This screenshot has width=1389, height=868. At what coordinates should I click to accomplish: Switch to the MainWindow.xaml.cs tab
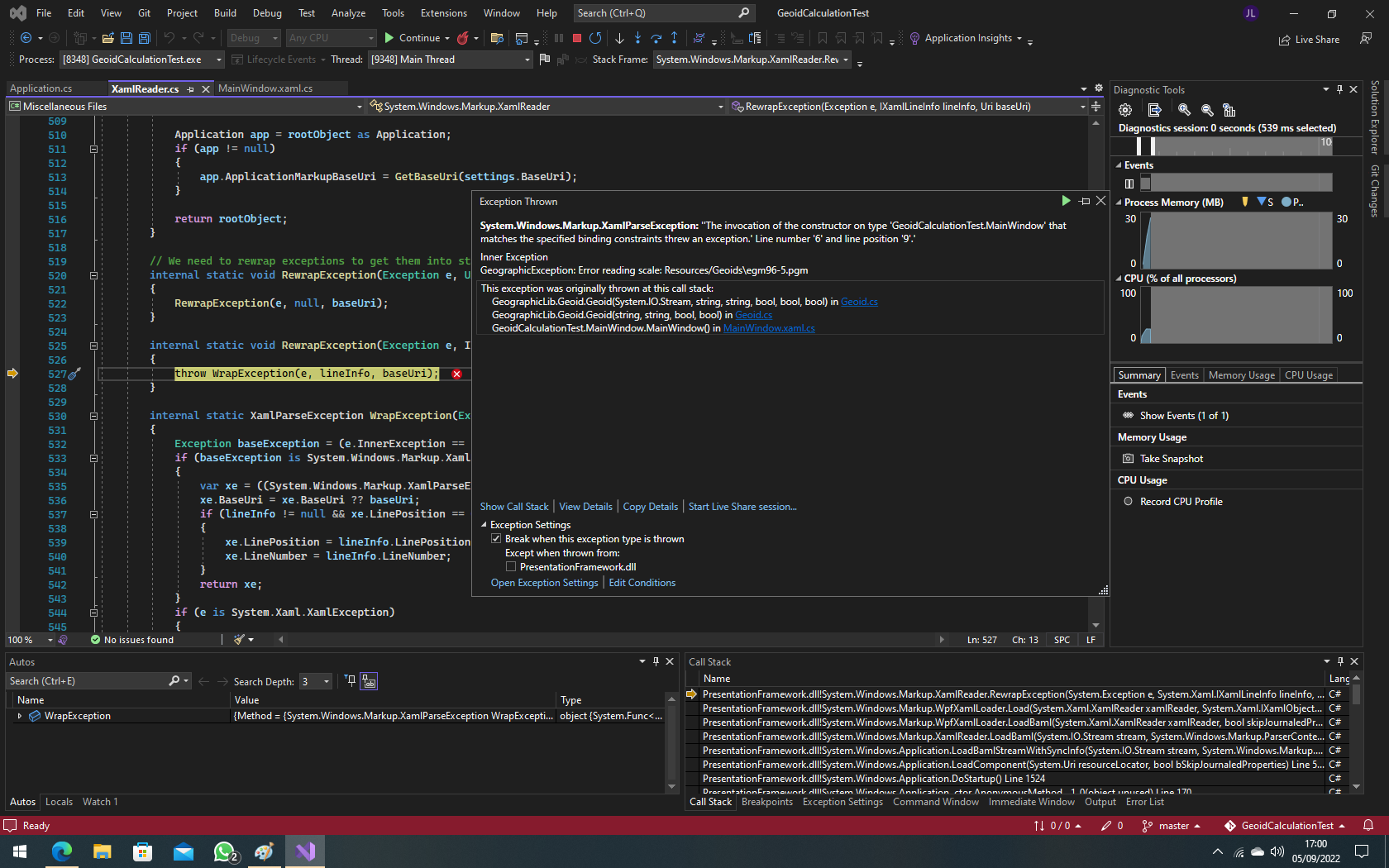point(265,88)
